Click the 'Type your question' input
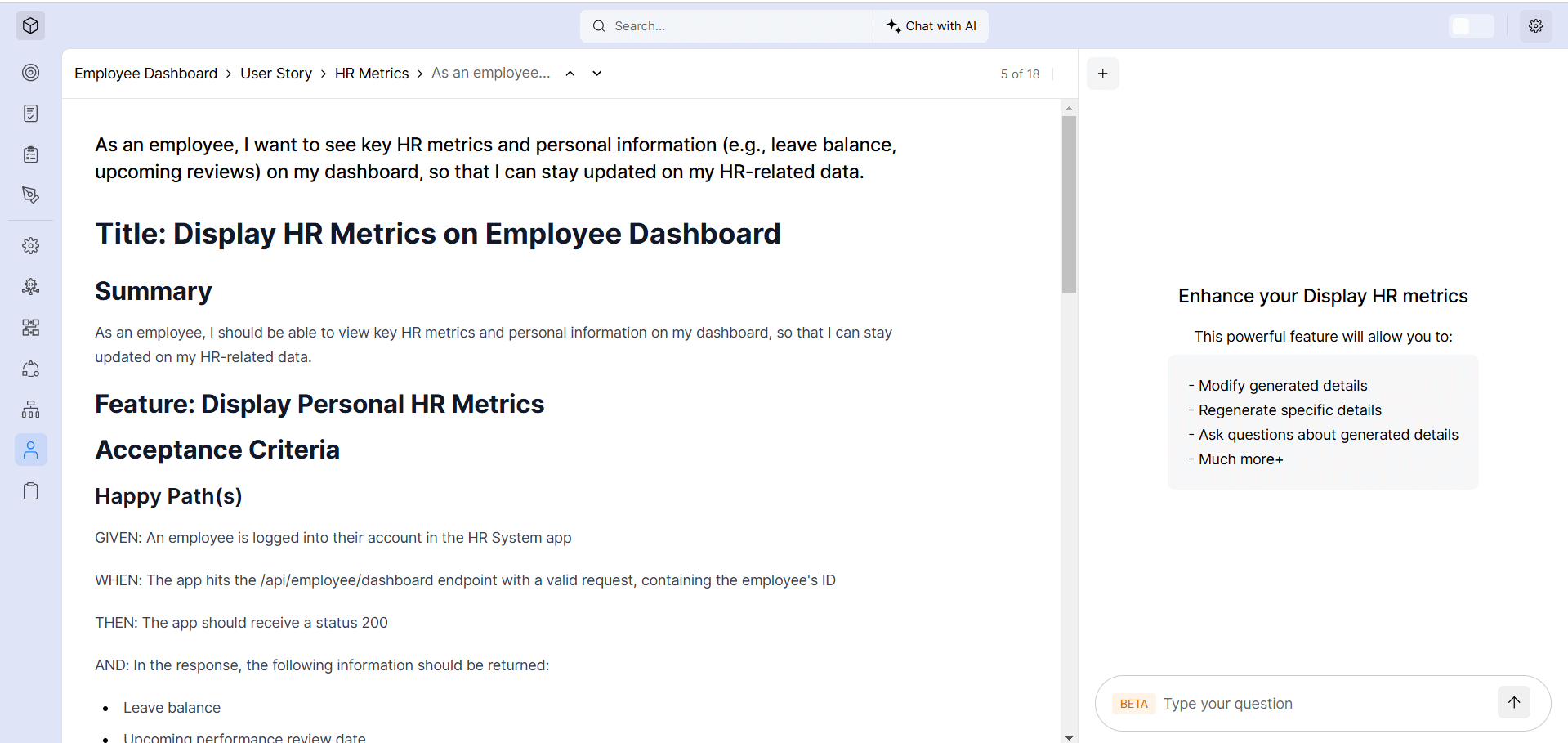The image size is (1568, 743). [1324, 704]
